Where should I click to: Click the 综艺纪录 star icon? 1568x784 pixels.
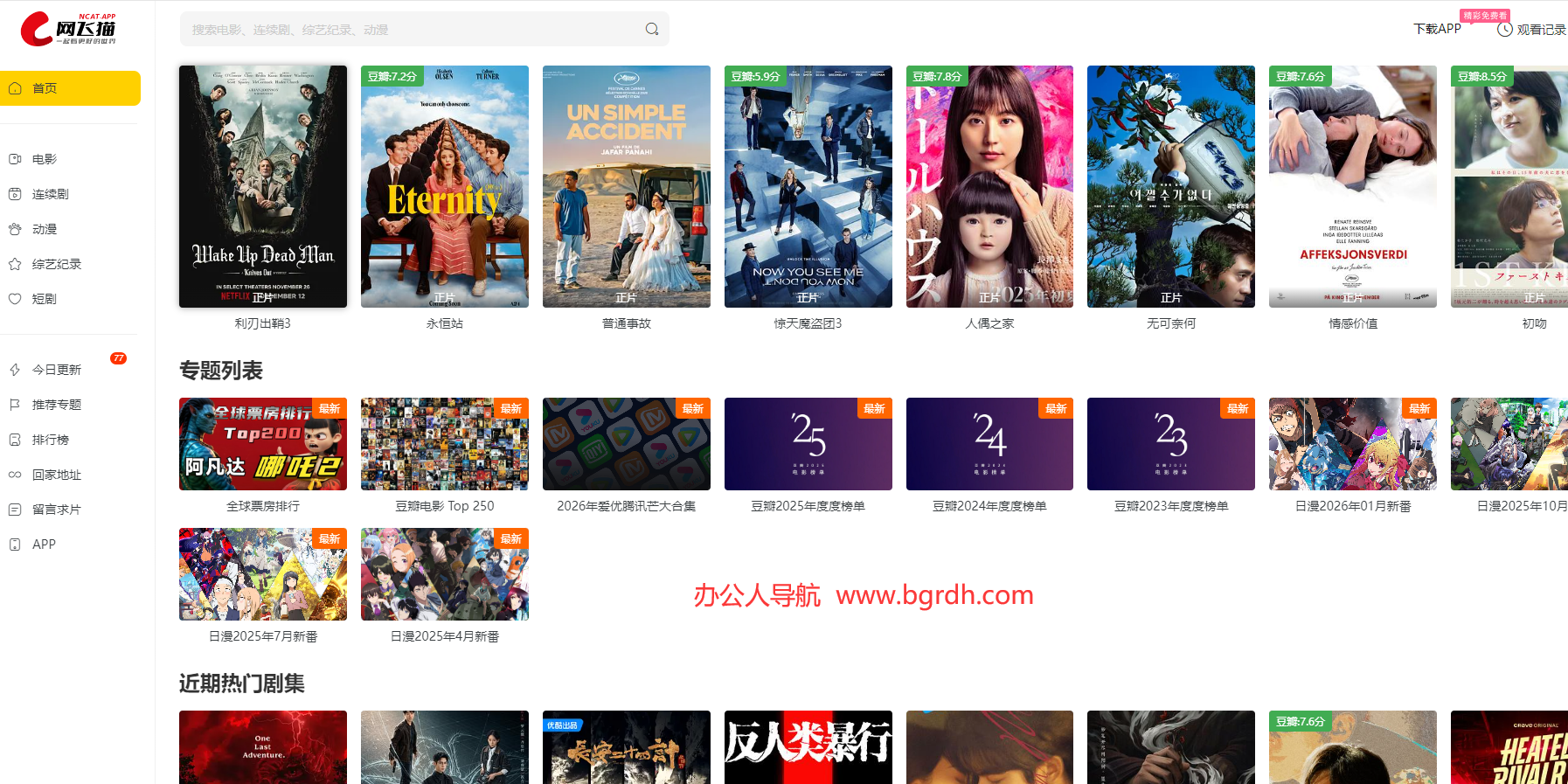(x=15, y=264)
